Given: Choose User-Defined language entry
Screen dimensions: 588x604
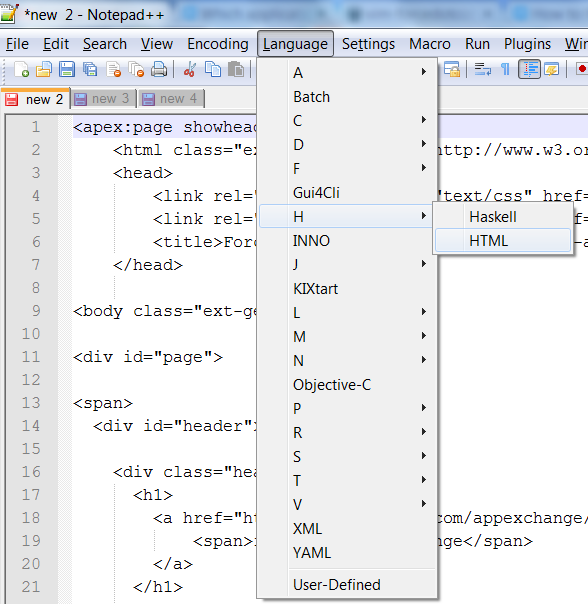Looking at the screenshot, I should click(348, 584).
